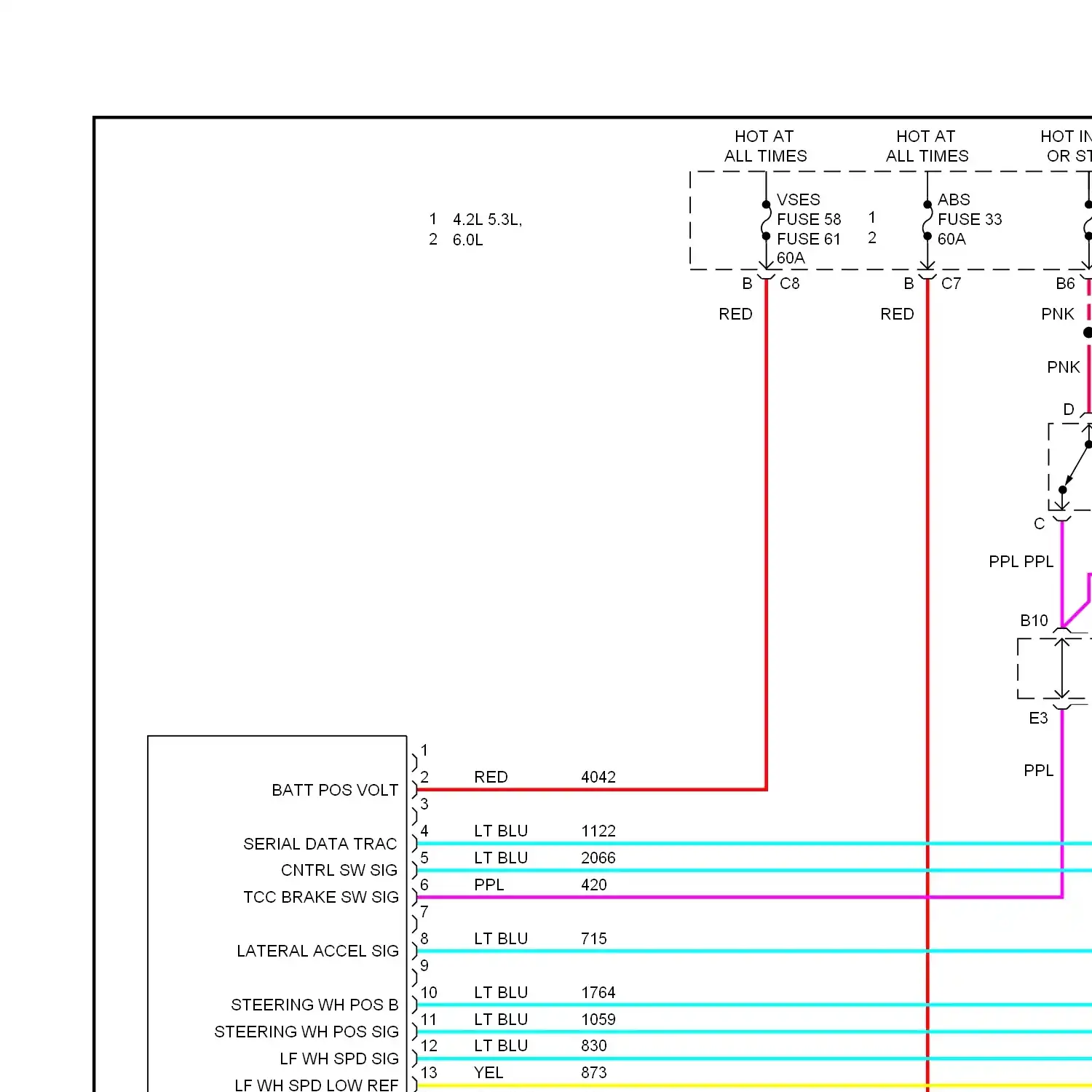This screenshot has width=1092, height=1092.
Task: Click the 'B10' connector label
Action: 1034,621
